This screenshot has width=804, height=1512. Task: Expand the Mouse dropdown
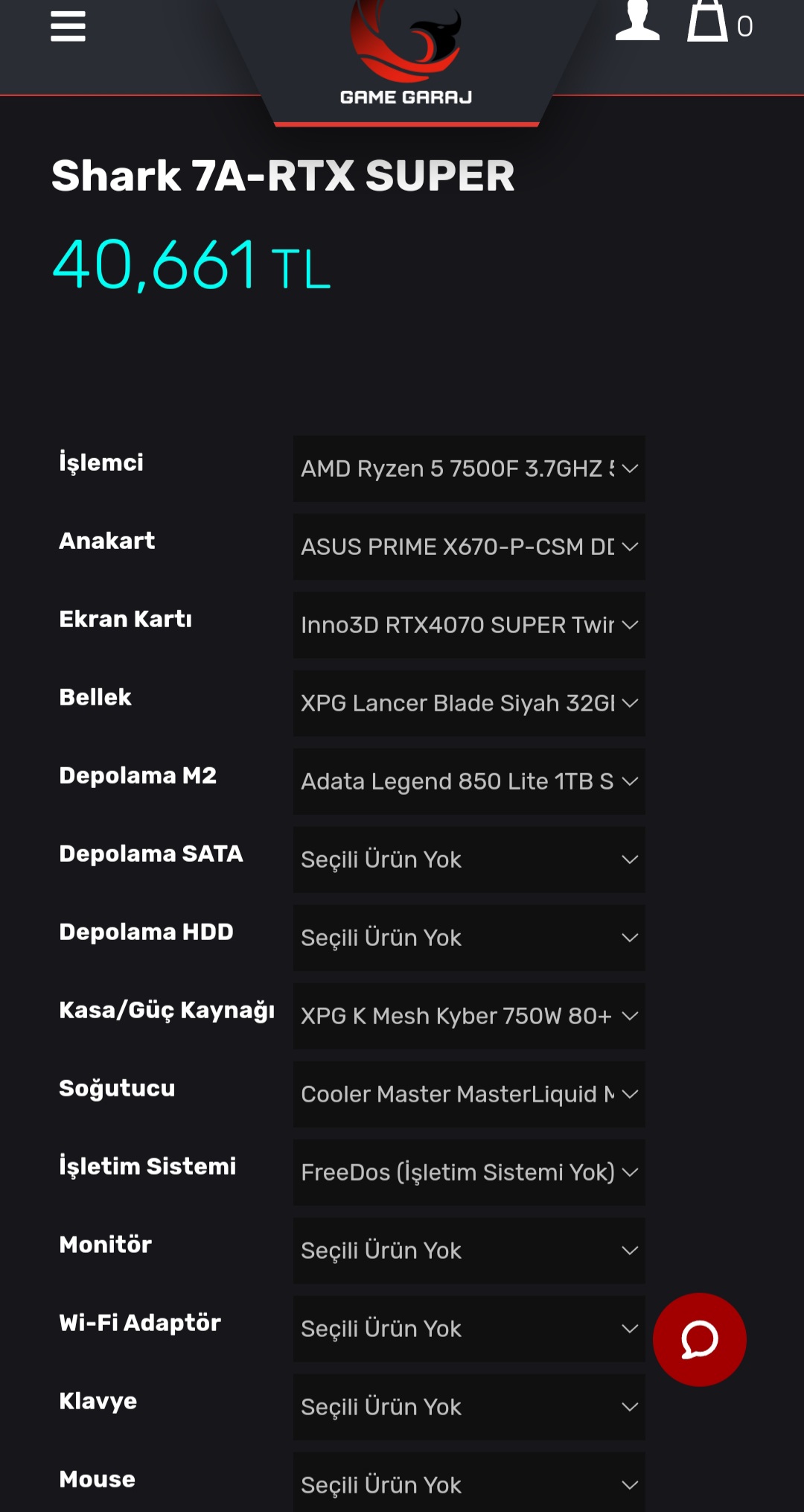(x=469, y=1484)
